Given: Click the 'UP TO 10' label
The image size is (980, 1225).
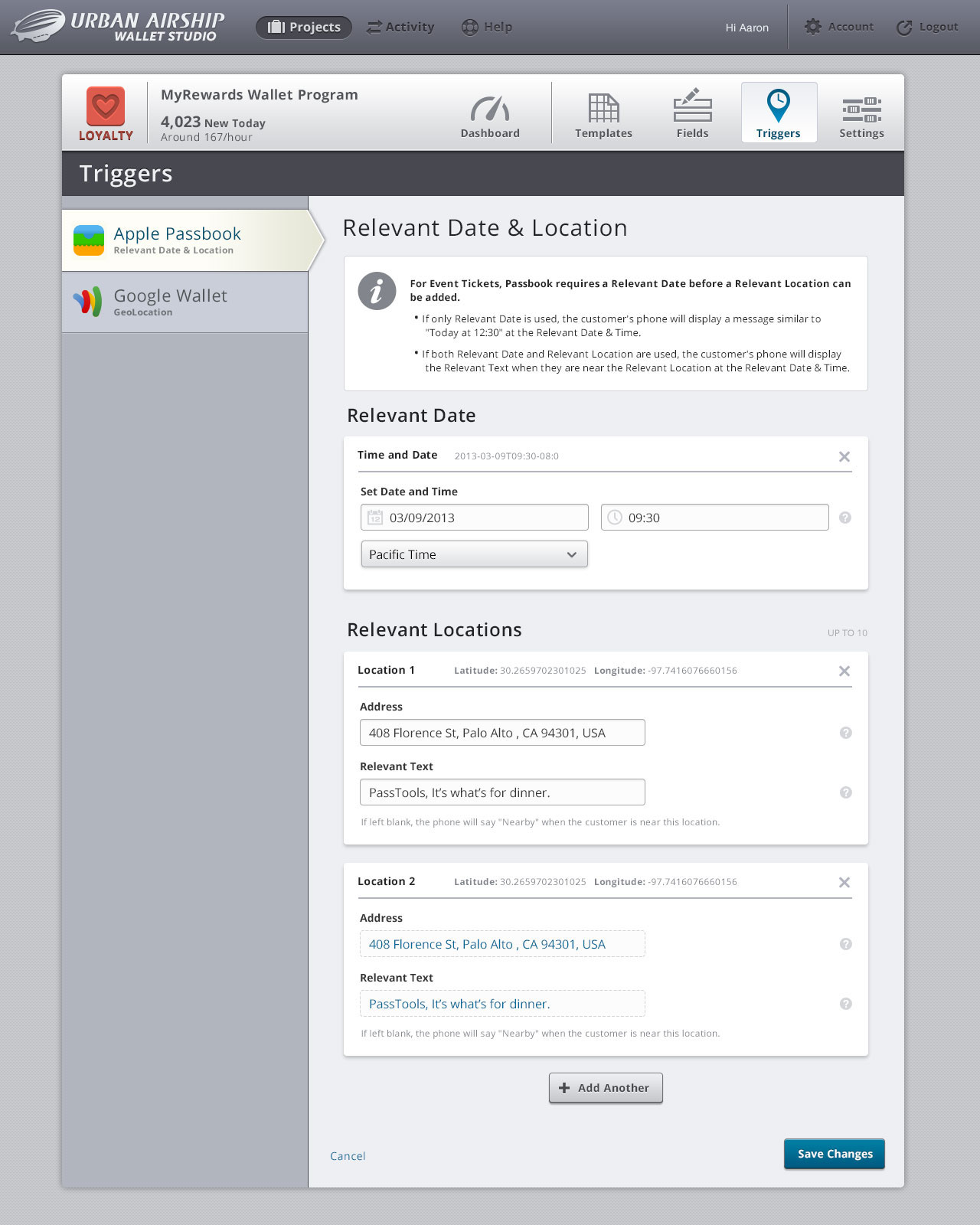Looking at the screenshot, I should 848,633.
